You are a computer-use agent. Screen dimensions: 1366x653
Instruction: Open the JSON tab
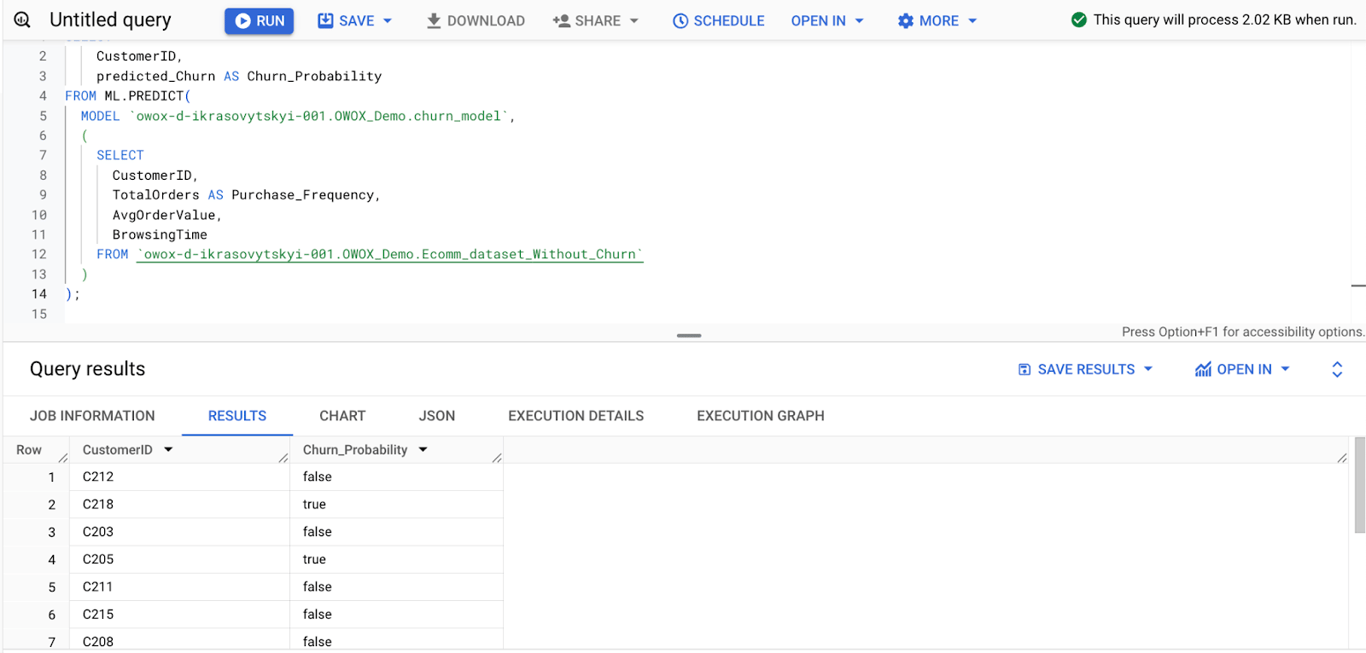(x=437, y=416)
